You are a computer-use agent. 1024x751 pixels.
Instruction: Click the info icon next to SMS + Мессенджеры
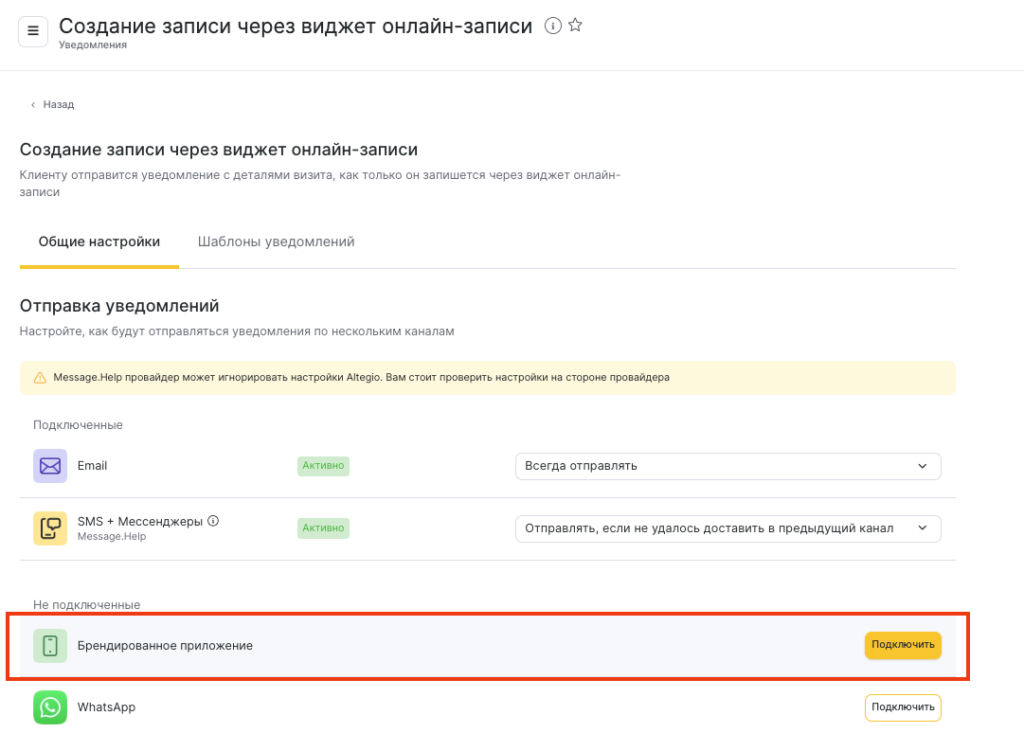click(x=213, y=521)
